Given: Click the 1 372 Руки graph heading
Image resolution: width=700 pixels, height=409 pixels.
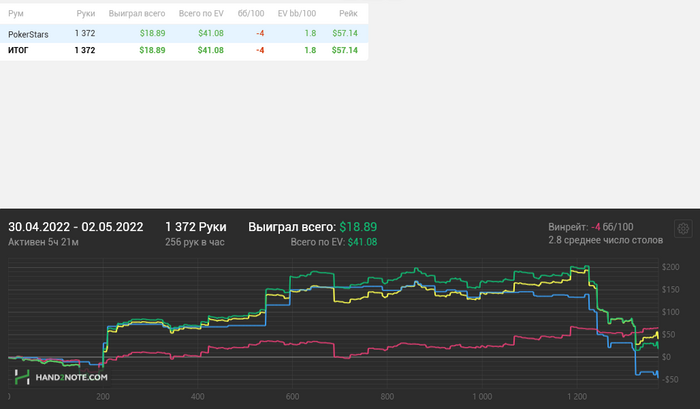Looking at the screenshot, I should coord(196,227).
